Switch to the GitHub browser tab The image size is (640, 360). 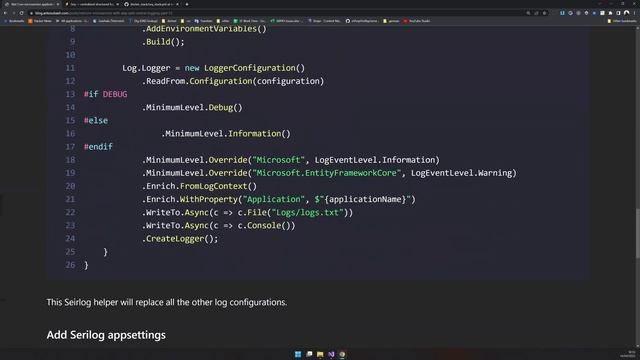151,4
